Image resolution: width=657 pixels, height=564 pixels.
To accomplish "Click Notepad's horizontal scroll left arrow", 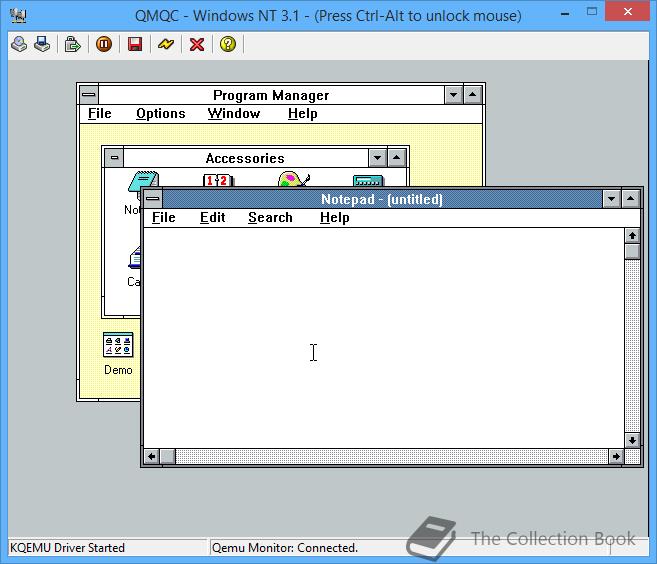I will [152, 456].
